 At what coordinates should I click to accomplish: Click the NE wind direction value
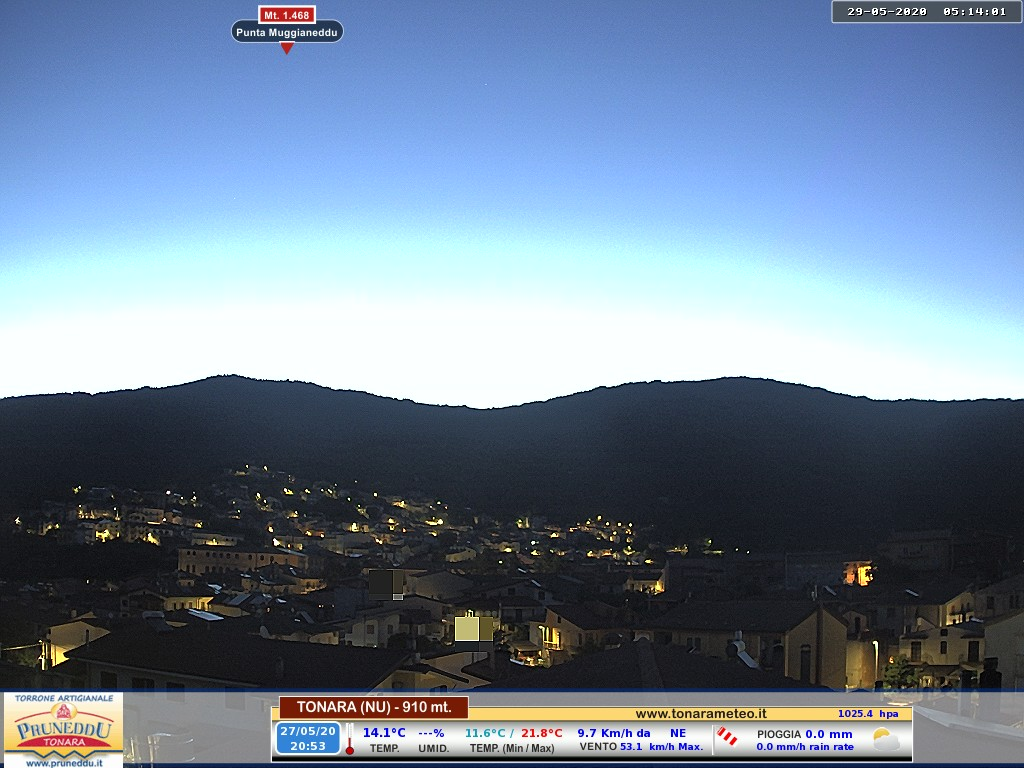click(678, 733)
